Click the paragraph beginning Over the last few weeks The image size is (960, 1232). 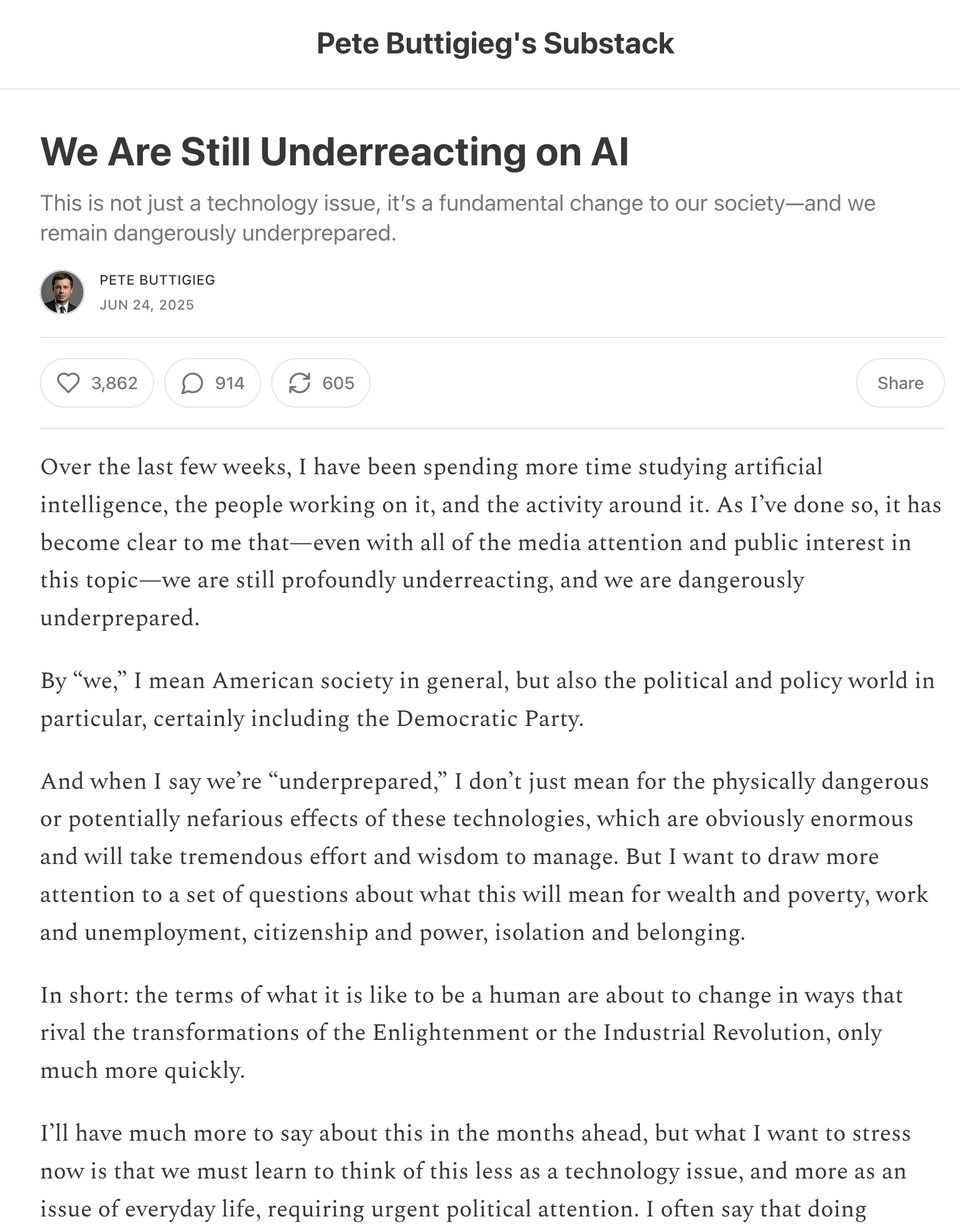[x=491, y=542]
